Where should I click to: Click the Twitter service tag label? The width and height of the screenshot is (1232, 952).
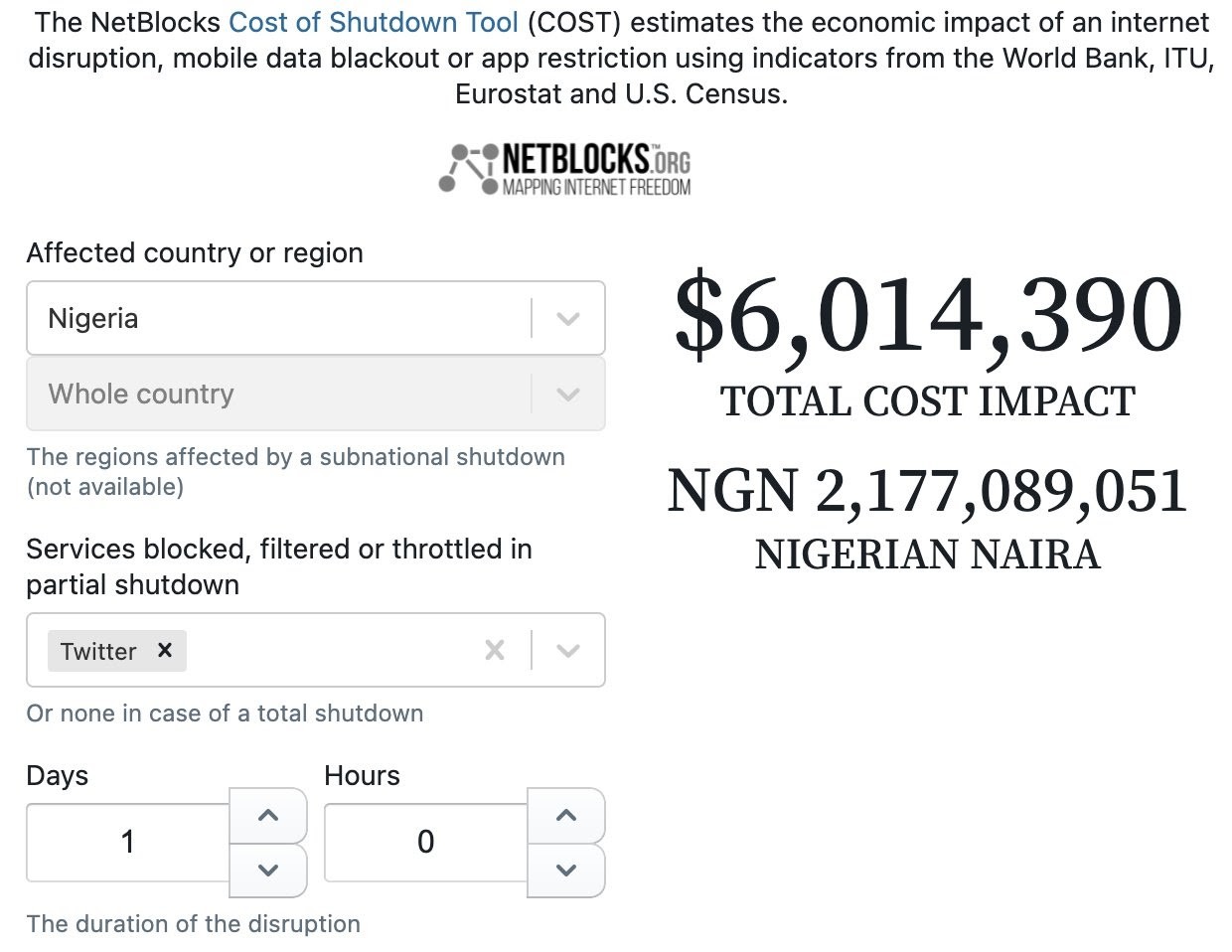pos(98,651)
